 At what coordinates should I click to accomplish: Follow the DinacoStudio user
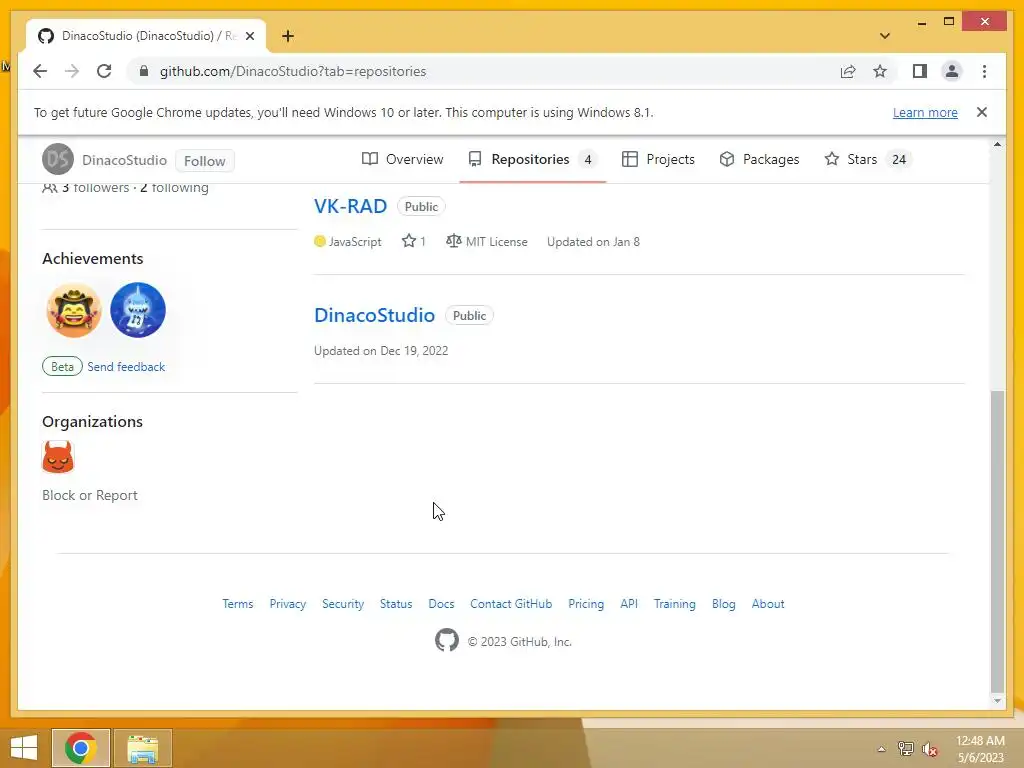(x=204, y=161)
